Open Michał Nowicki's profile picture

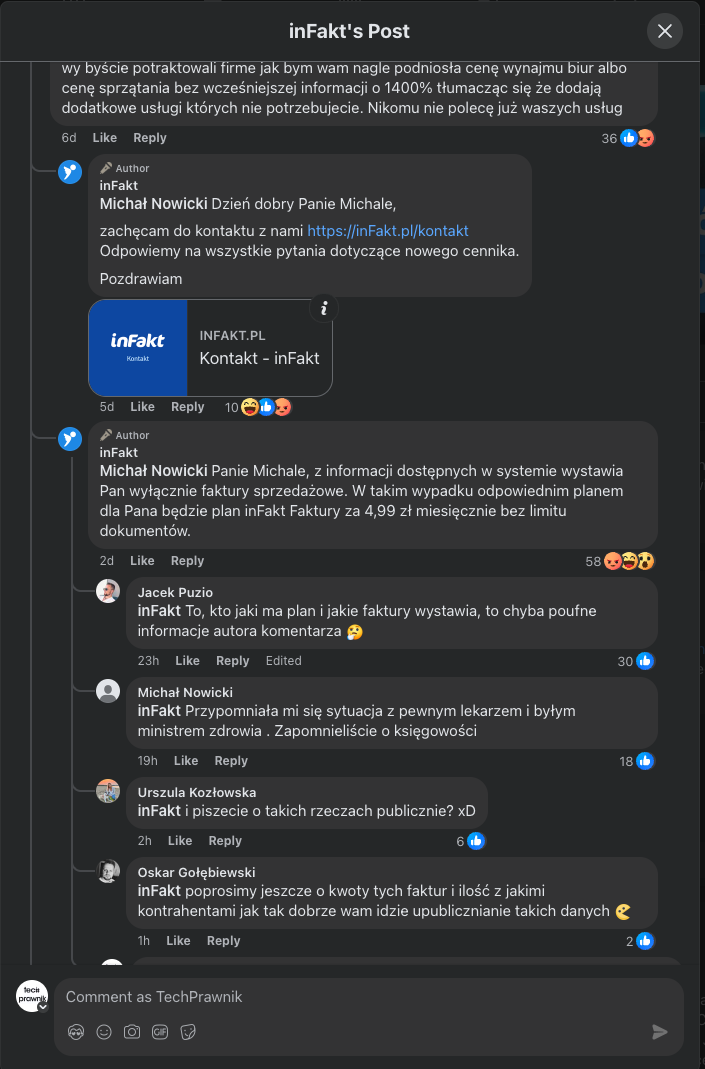click(108, 692)
